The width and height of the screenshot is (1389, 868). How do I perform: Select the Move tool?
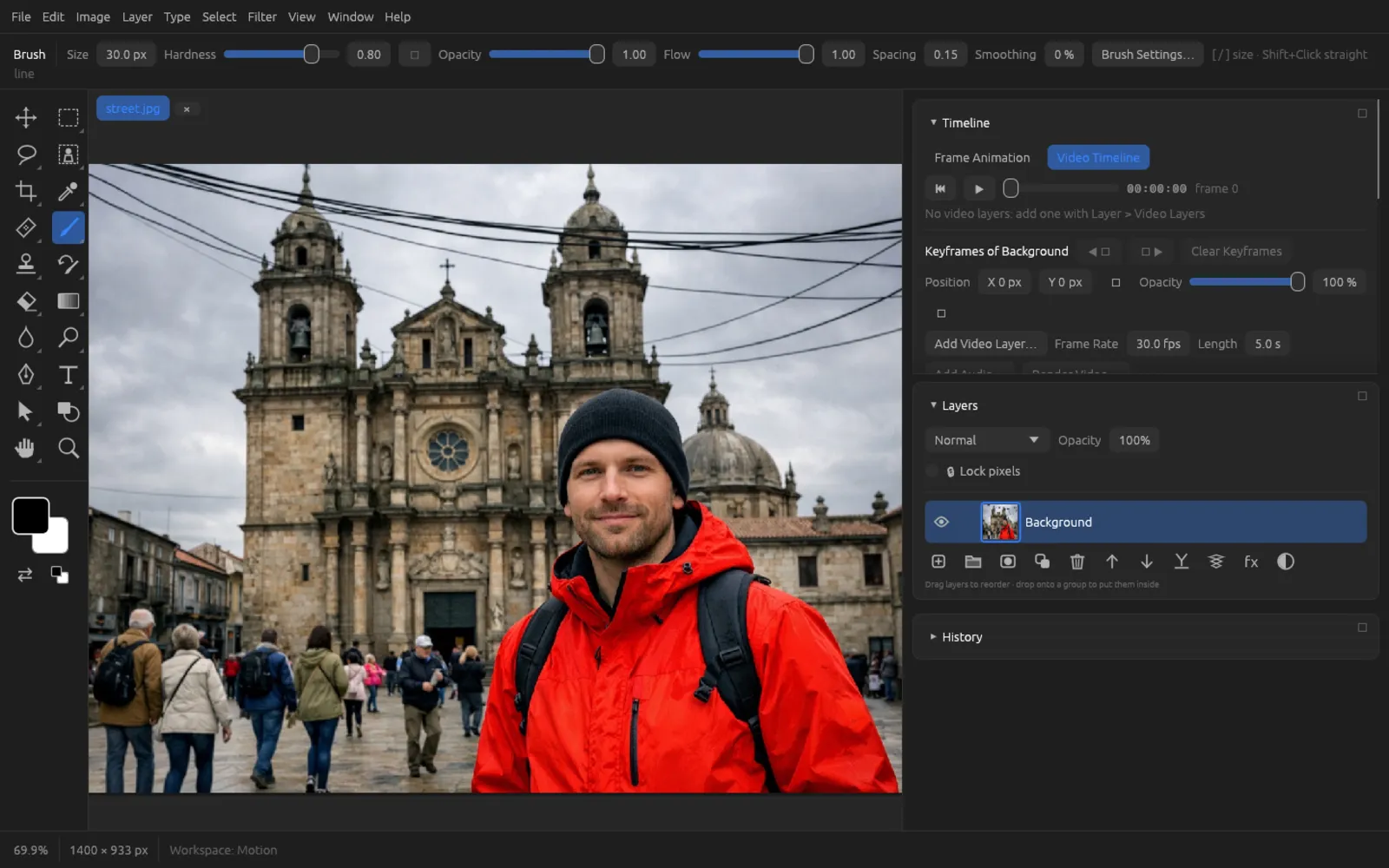click(26, 117)
